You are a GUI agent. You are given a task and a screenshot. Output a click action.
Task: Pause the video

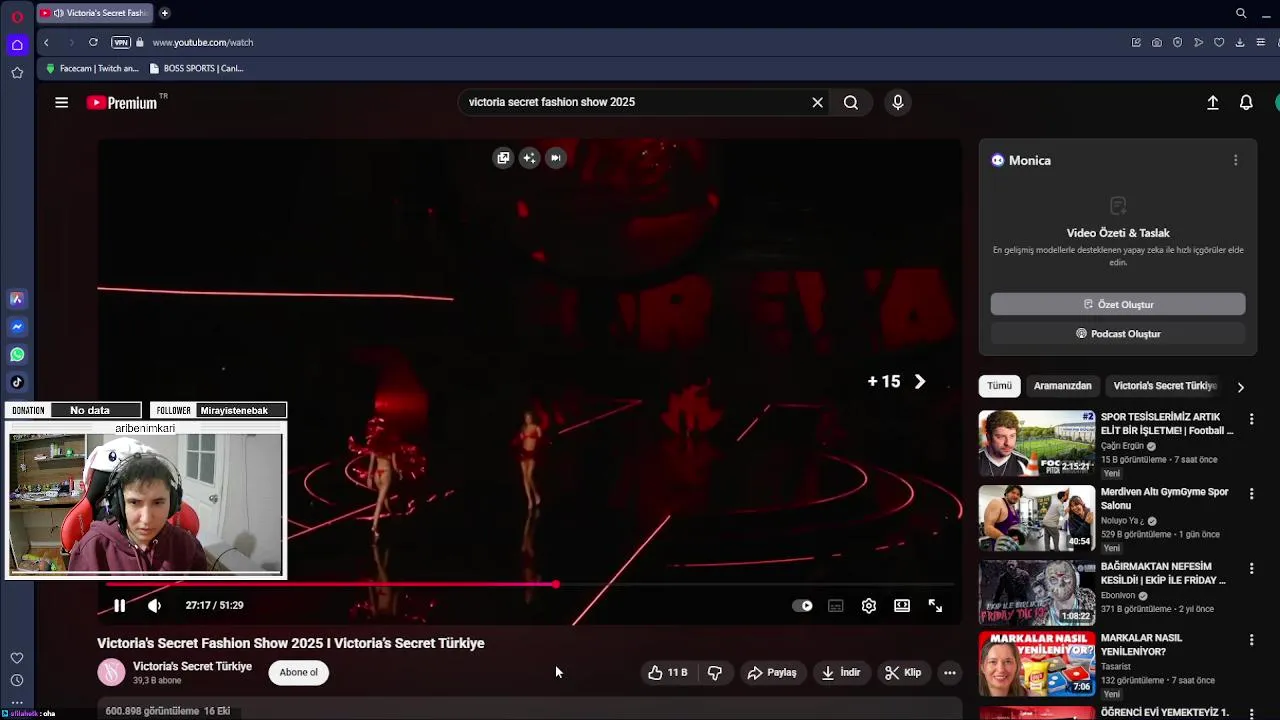point(119,605)
